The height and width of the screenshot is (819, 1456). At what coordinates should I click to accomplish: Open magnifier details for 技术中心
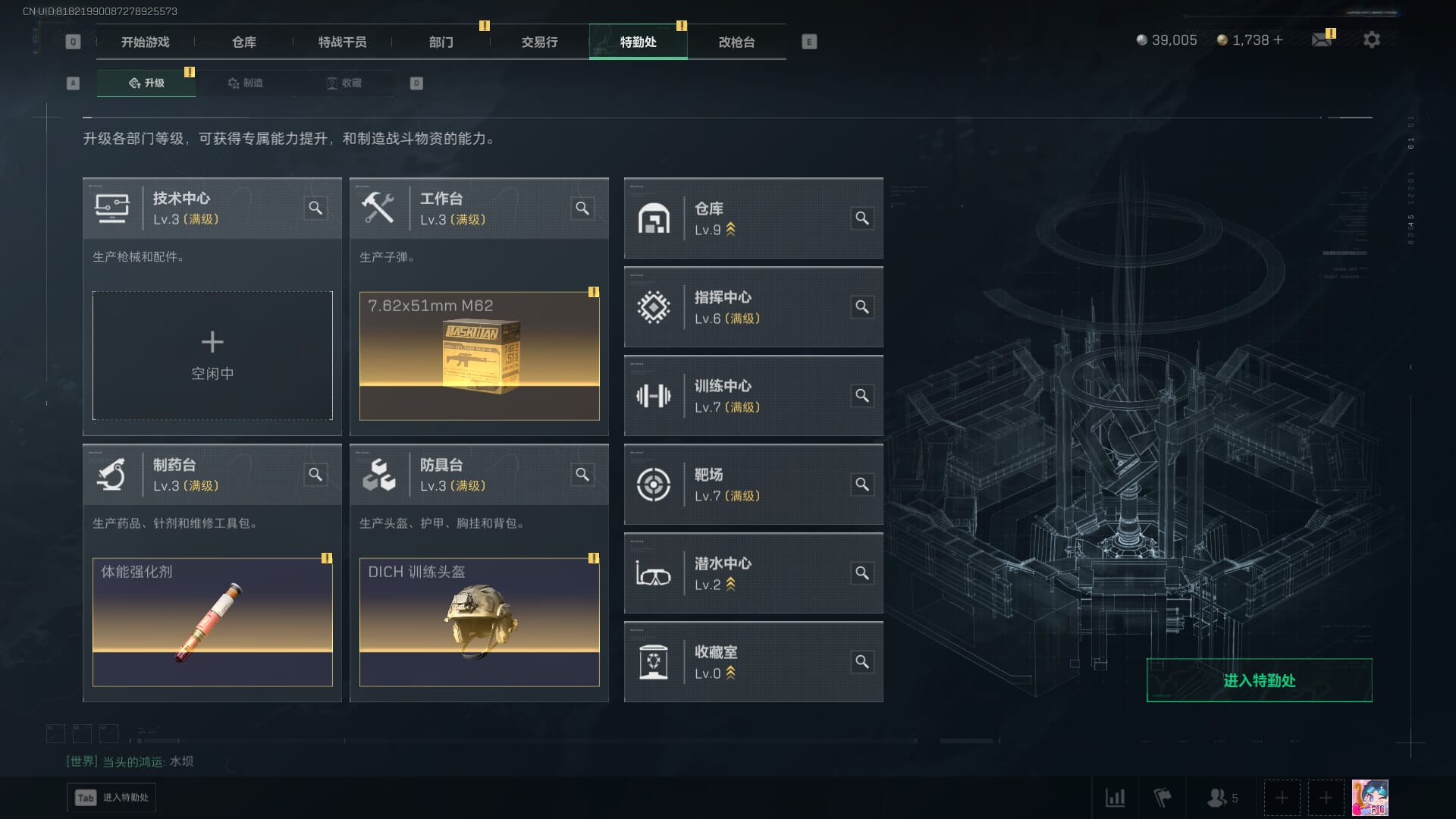pos(315,208)
